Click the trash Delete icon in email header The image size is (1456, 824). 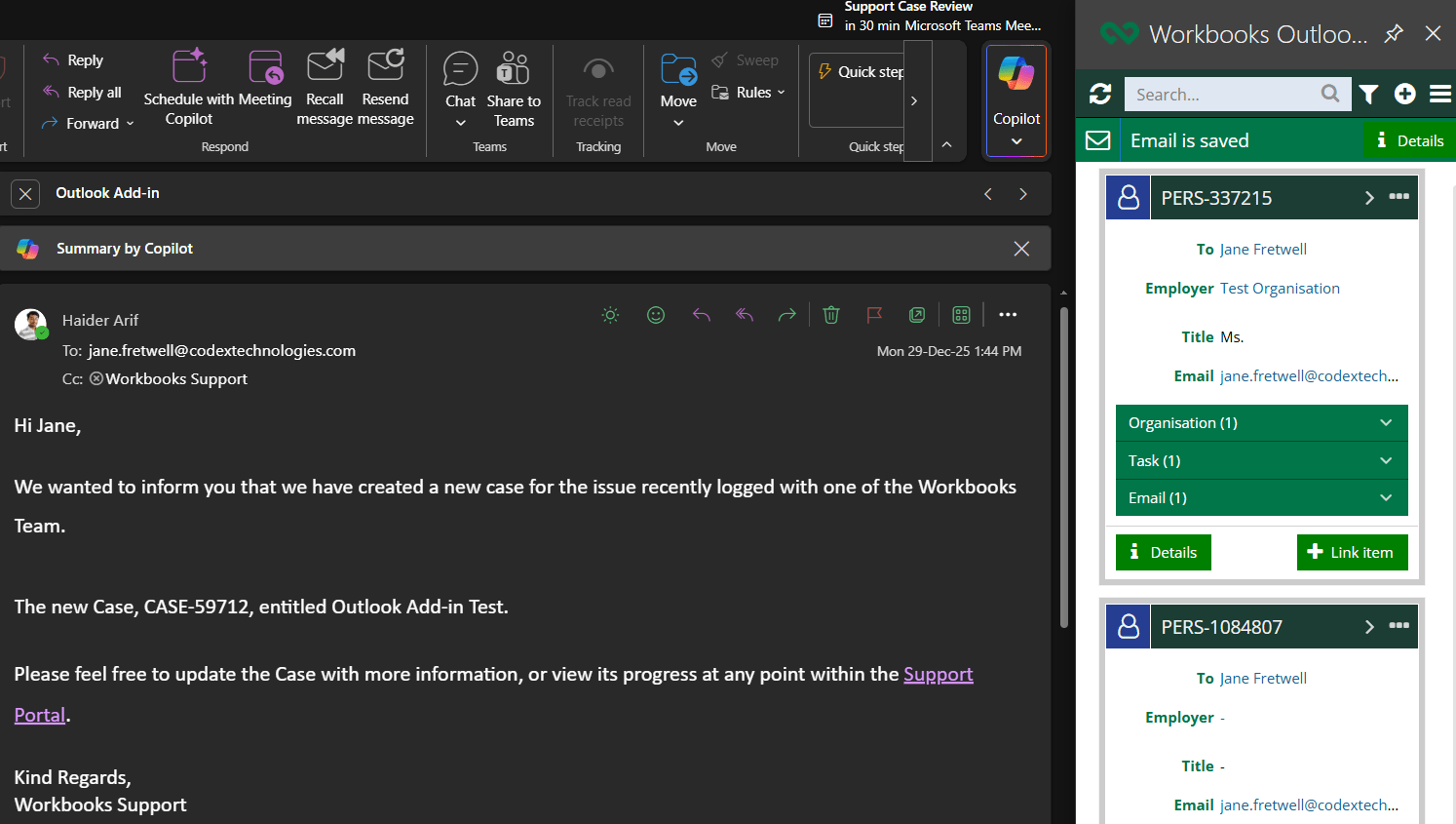[830, 315]
